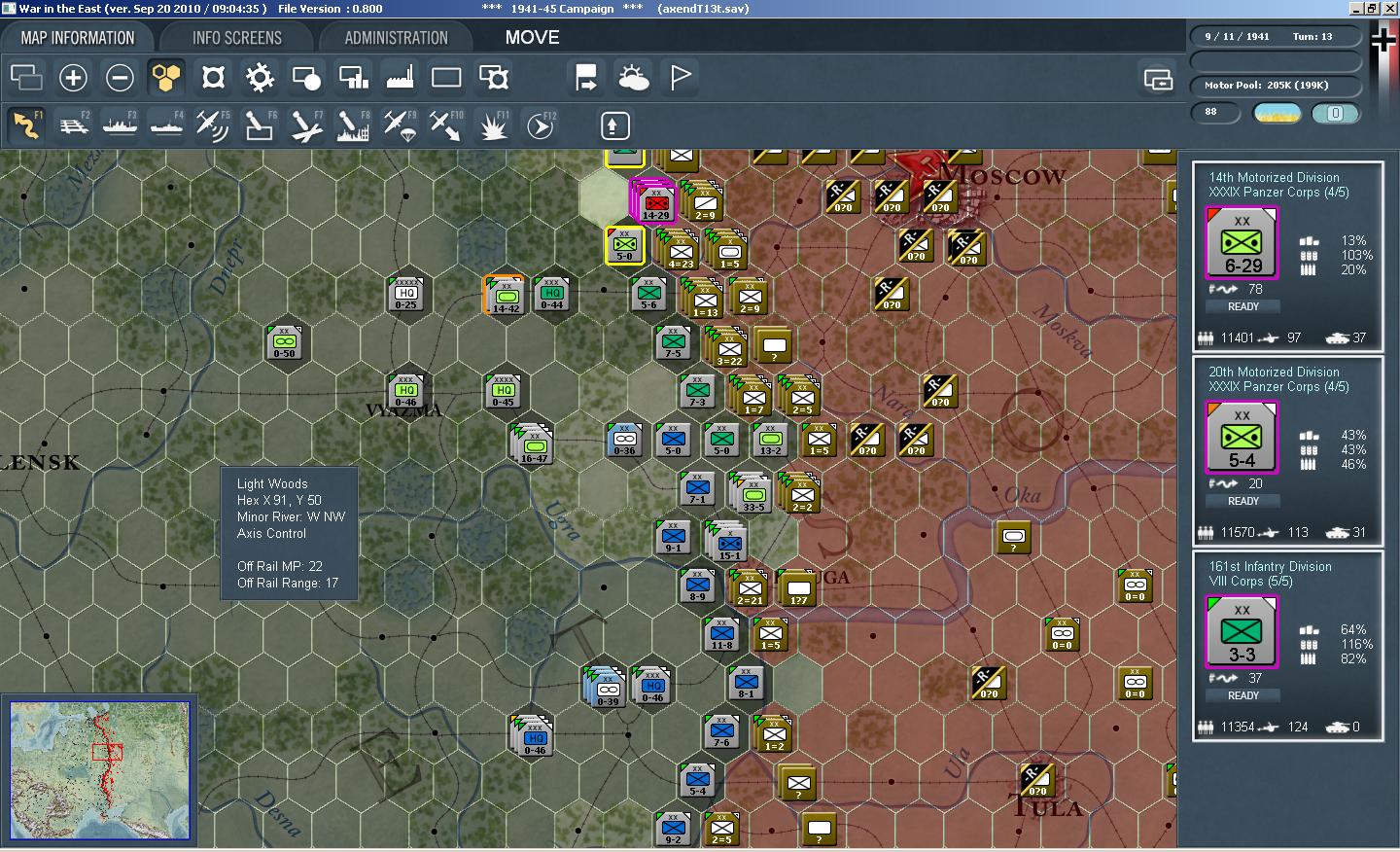This screenshot has width=1400, height=852.
Task: Click the teal pill showing 0
Action: click(x=1336, y=114)
